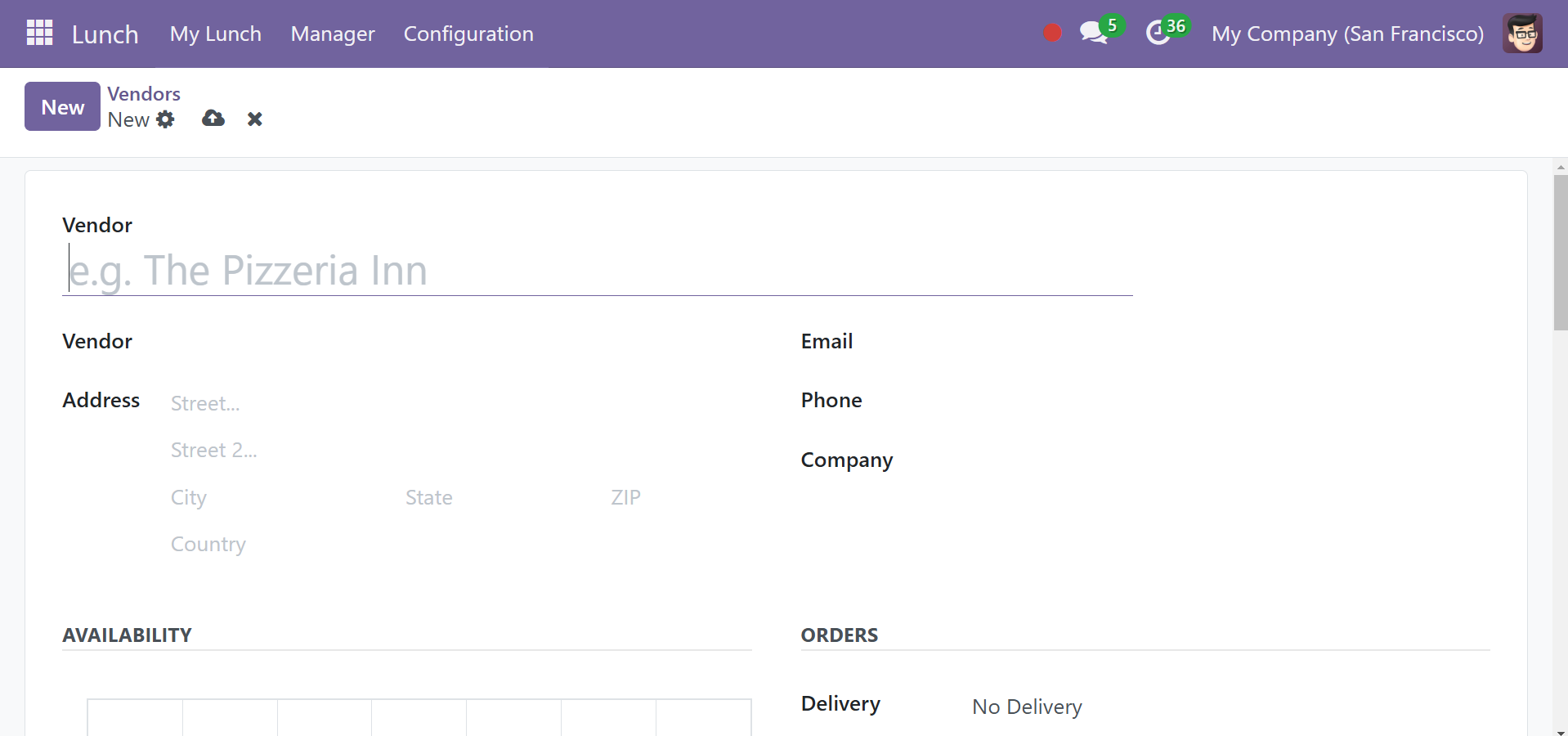Click the scrollbar down arrow

[x=1561, y=732]
